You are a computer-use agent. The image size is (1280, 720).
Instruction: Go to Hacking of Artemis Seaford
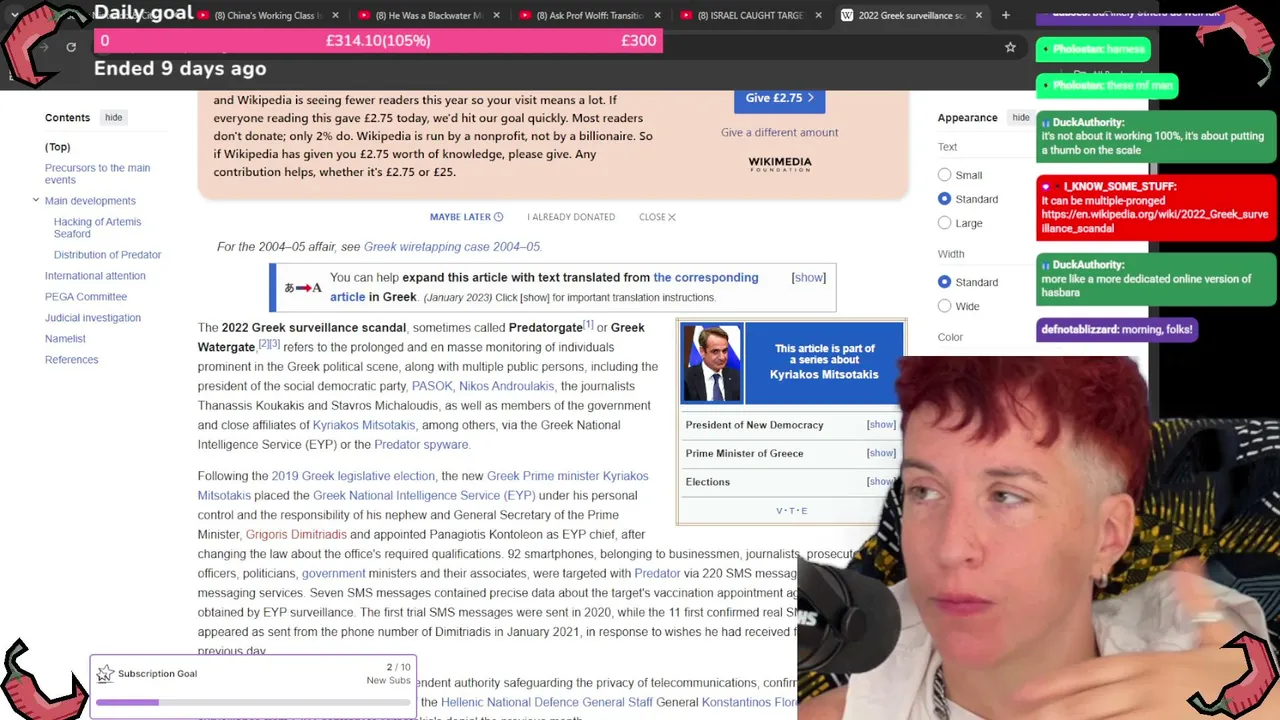pos(97,228)
